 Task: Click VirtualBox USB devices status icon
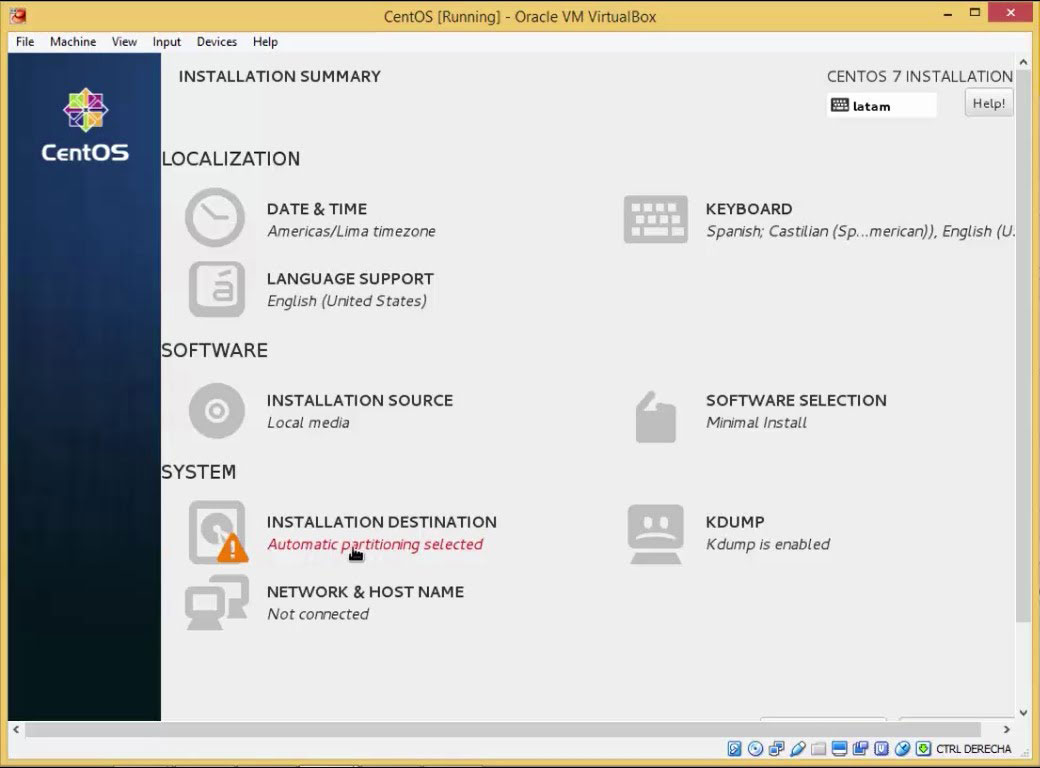[x=797, y=749]
